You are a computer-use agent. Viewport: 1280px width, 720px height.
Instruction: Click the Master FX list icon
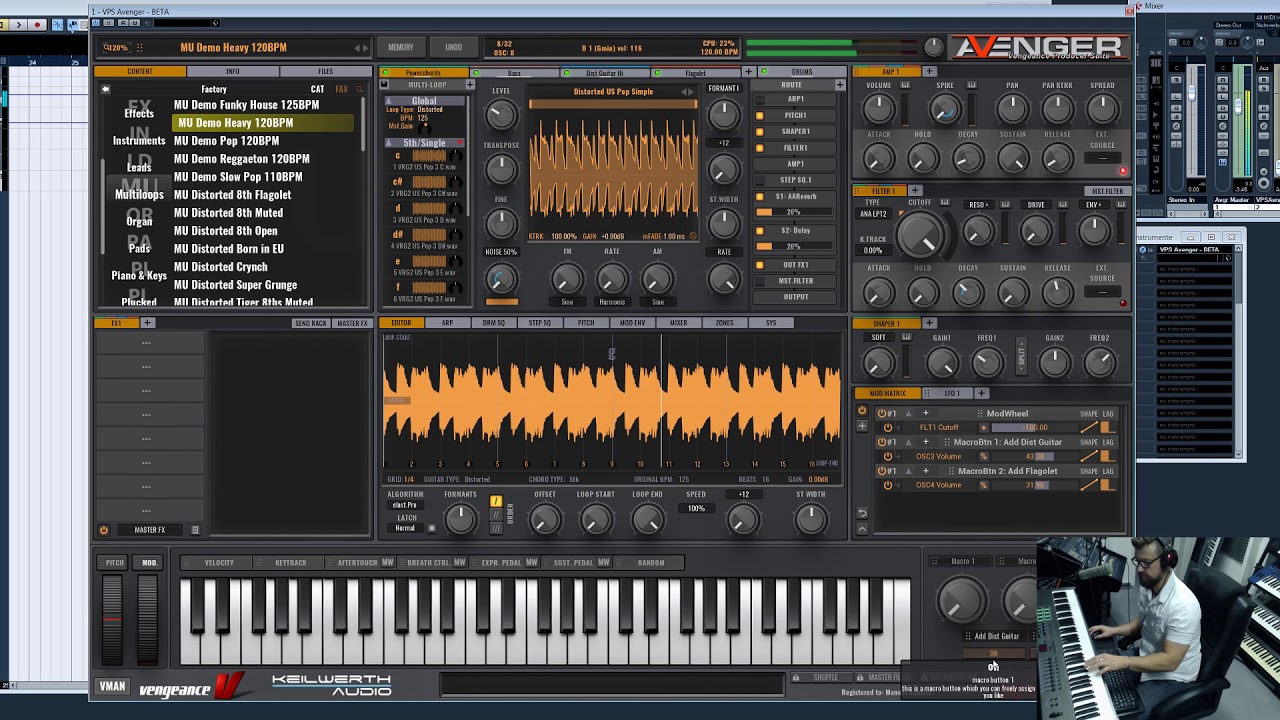(x=195, y=530)
